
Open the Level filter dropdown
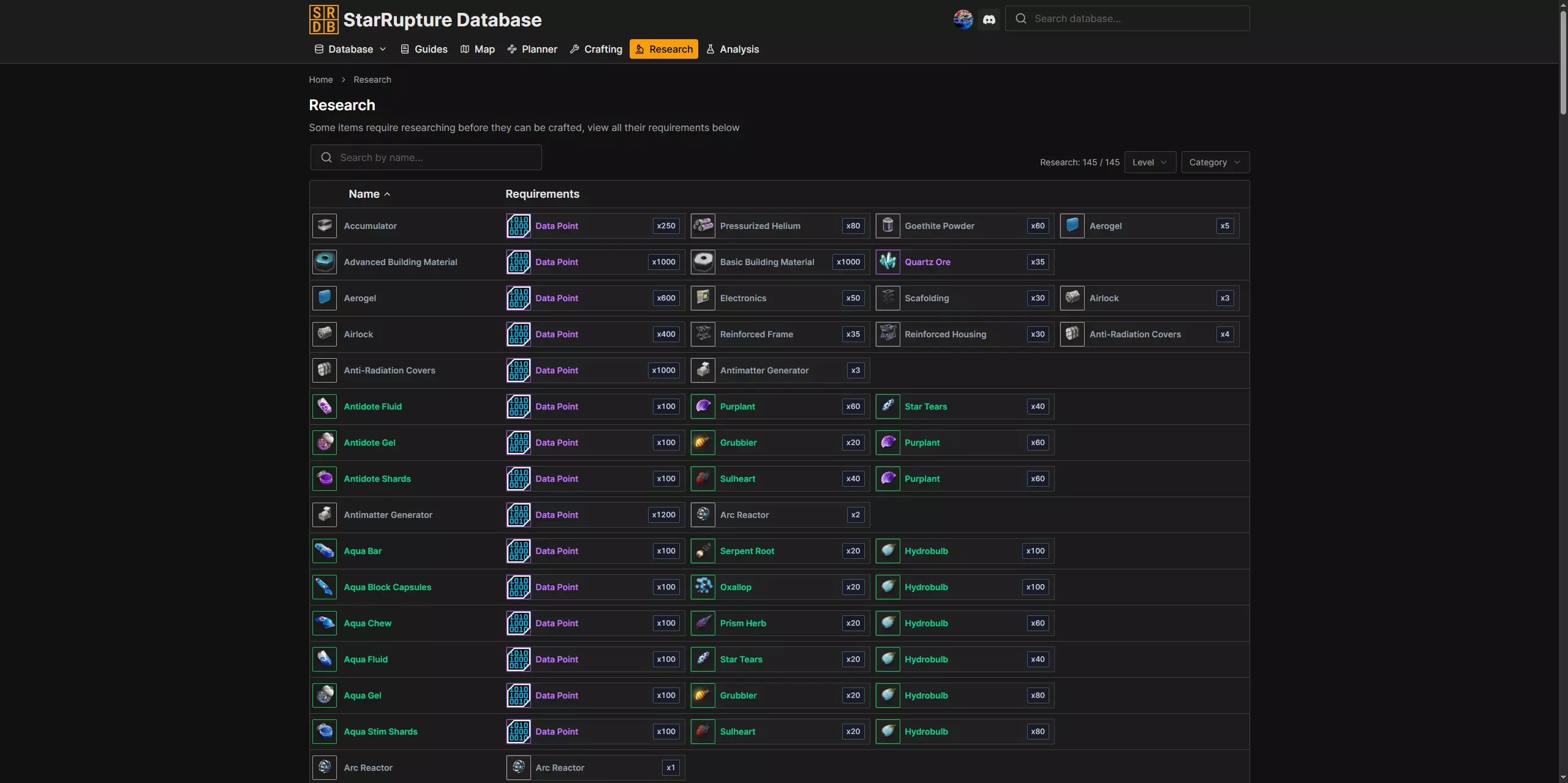click(x=1150, y=162)
